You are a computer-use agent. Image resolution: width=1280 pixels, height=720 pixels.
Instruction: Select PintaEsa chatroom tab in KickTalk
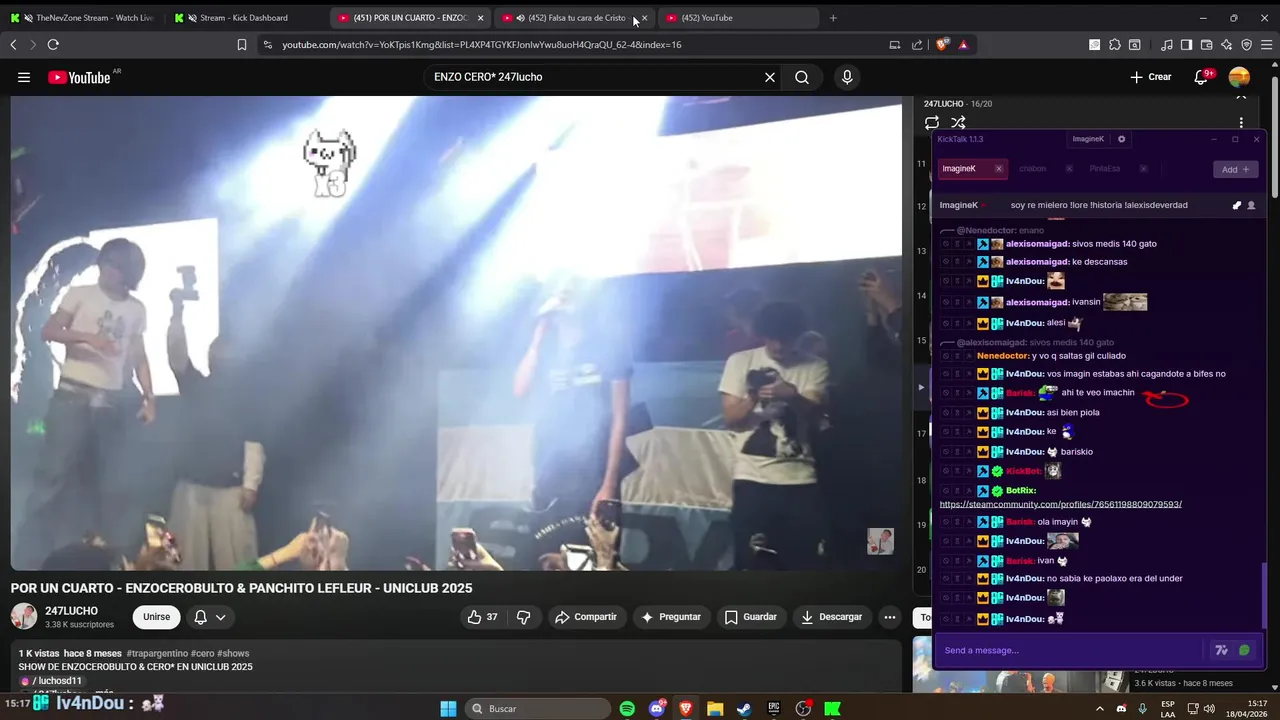1104,169
